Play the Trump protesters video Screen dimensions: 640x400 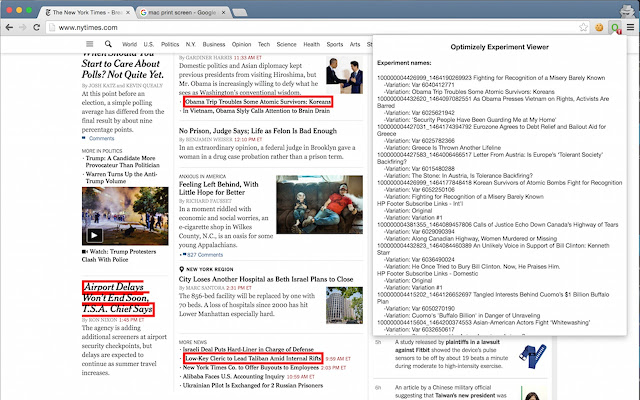(94, 235)
